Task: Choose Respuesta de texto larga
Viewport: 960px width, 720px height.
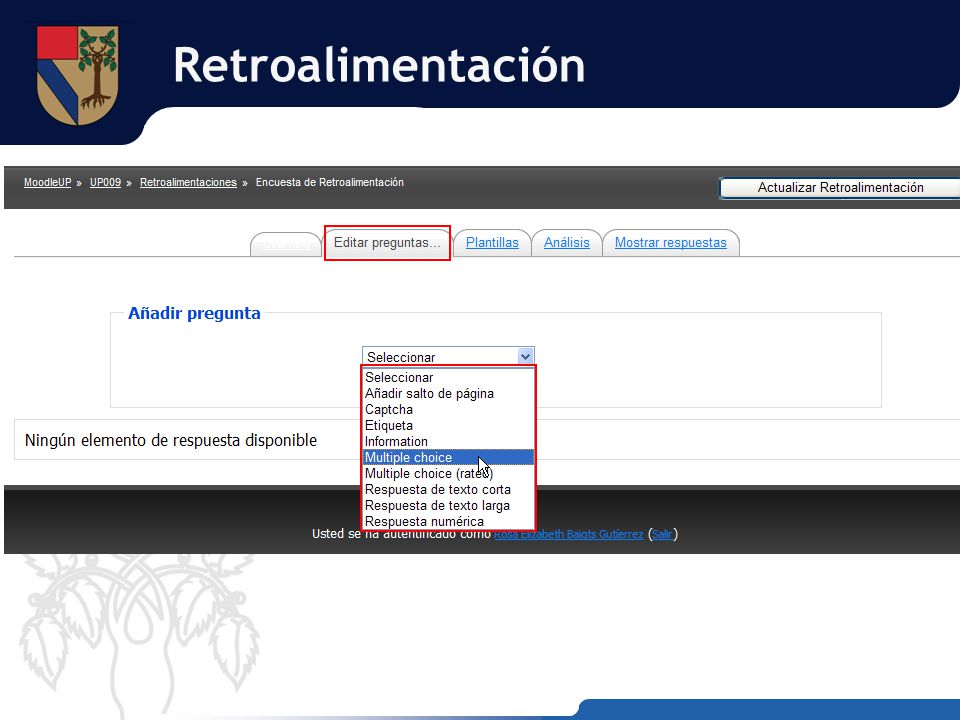Action: click(448, 505)
